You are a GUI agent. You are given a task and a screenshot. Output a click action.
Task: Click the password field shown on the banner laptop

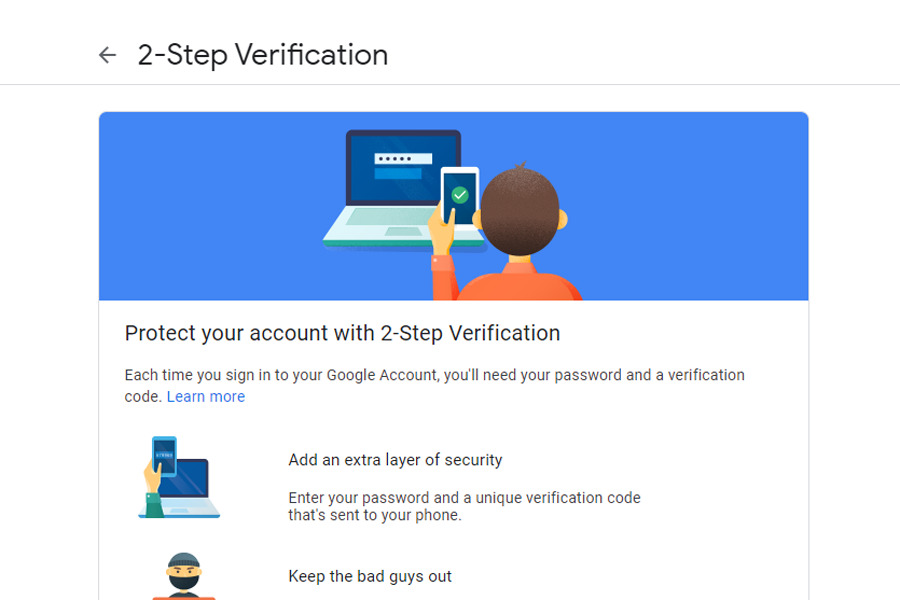point(403,160)
